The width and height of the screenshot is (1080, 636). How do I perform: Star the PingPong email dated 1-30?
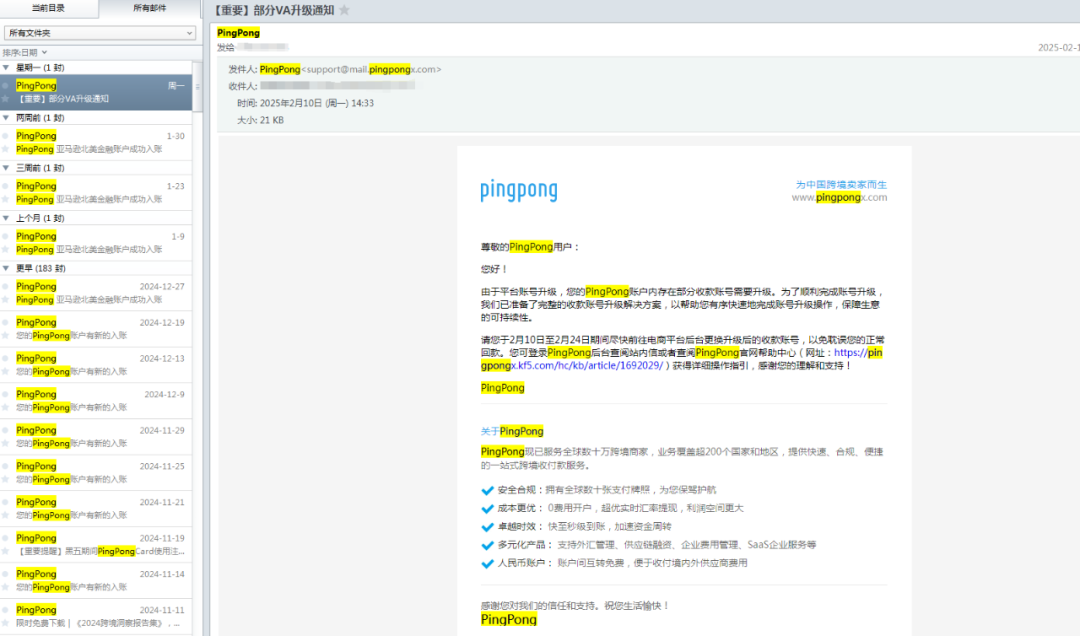click(6, 149)
